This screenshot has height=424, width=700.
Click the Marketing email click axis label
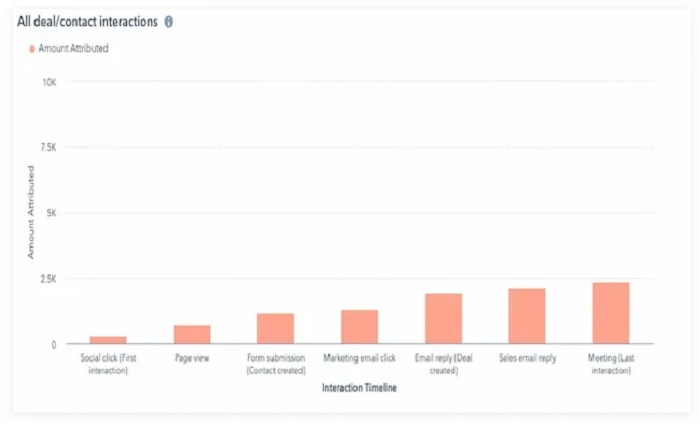[359, 358]
